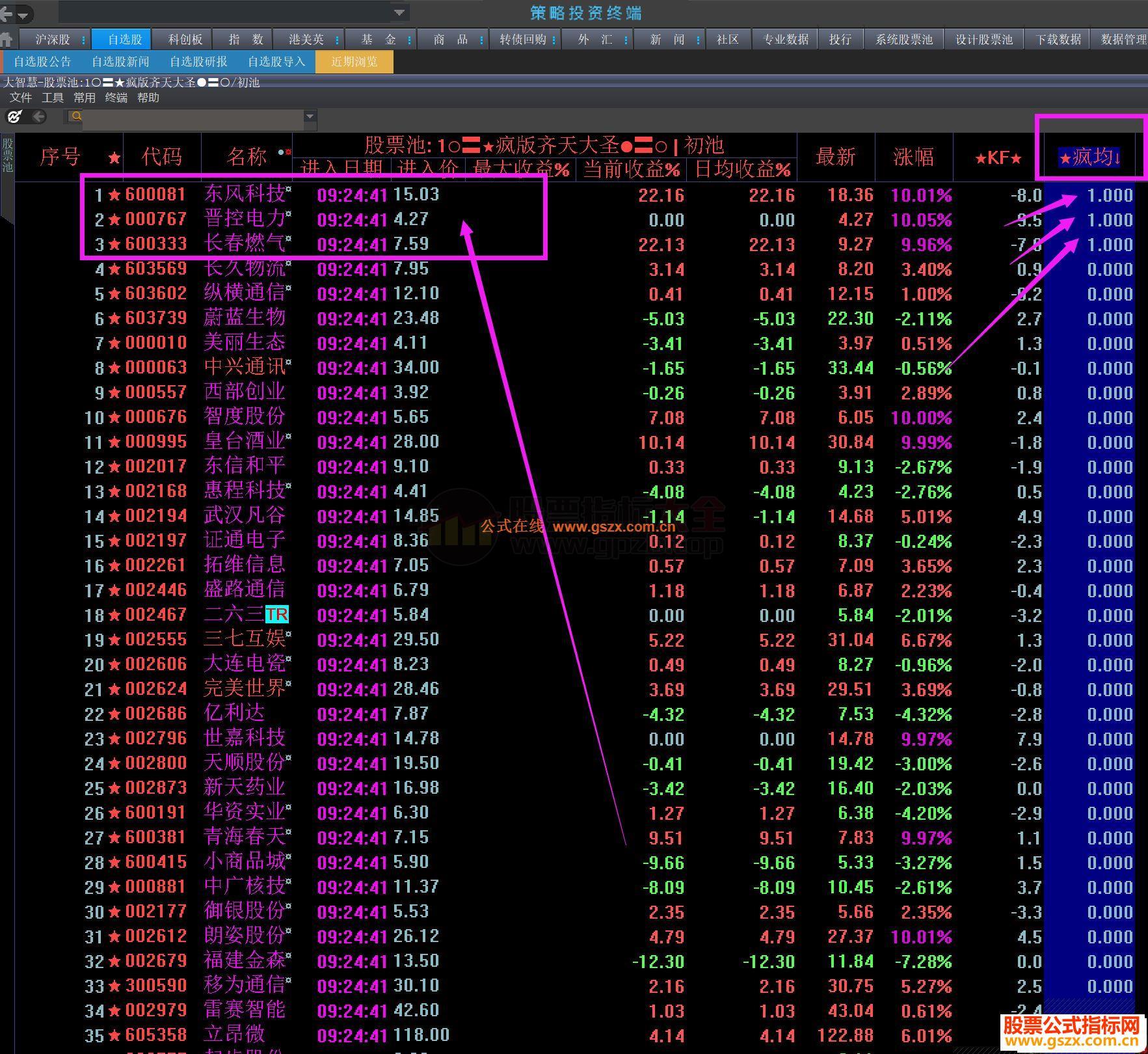Screen dimensions: 1148x1054
Task: Sort by the 最新 column header
Action: click(836, 157)
